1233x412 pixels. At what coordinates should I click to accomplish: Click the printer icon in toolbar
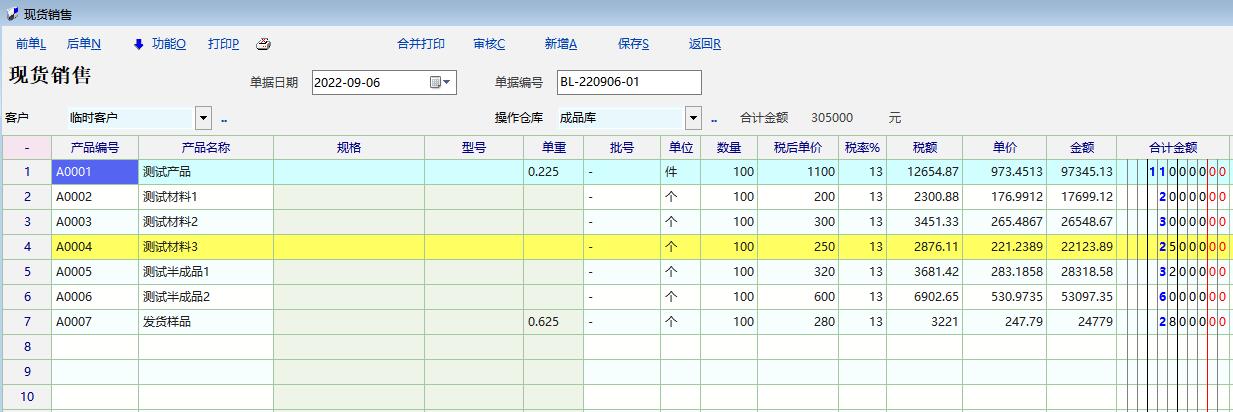264,44
